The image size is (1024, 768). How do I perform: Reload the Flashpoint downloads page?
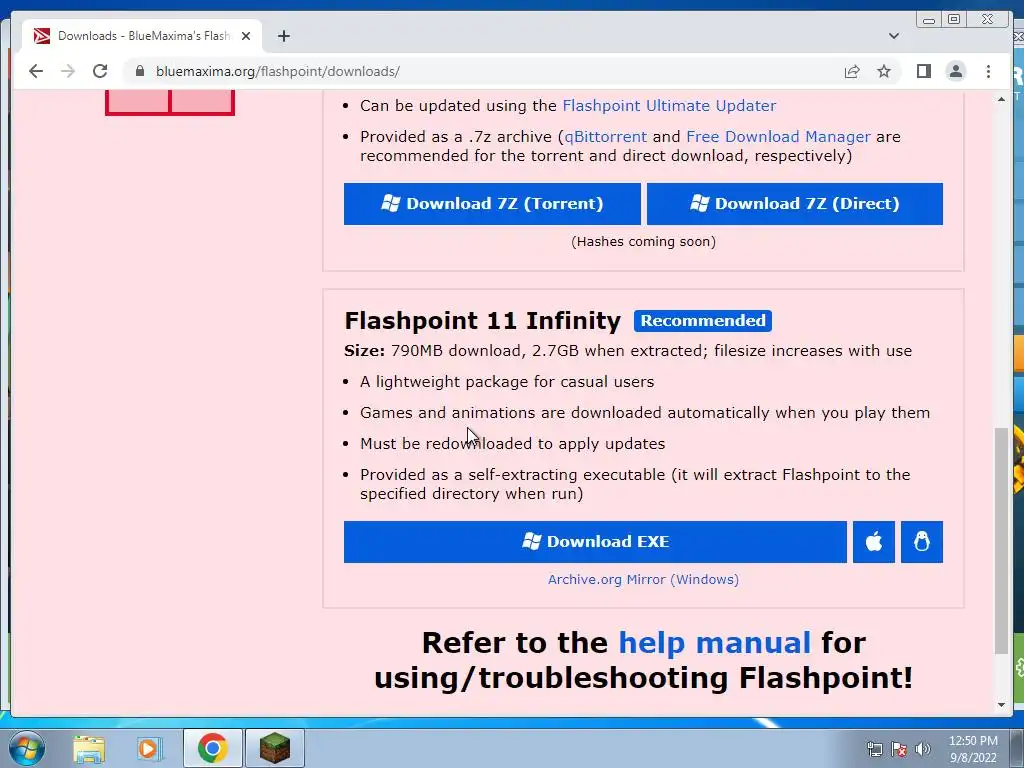[100, 71]
